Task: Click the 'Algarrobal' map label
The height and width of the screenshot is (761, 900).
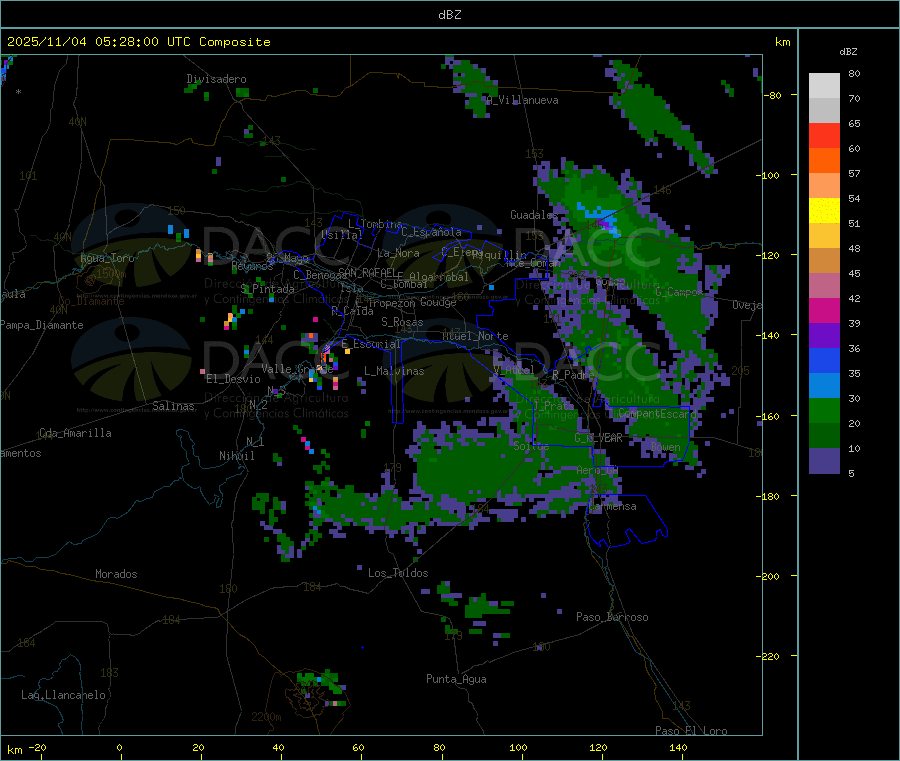Action: [x=439, y=277]
